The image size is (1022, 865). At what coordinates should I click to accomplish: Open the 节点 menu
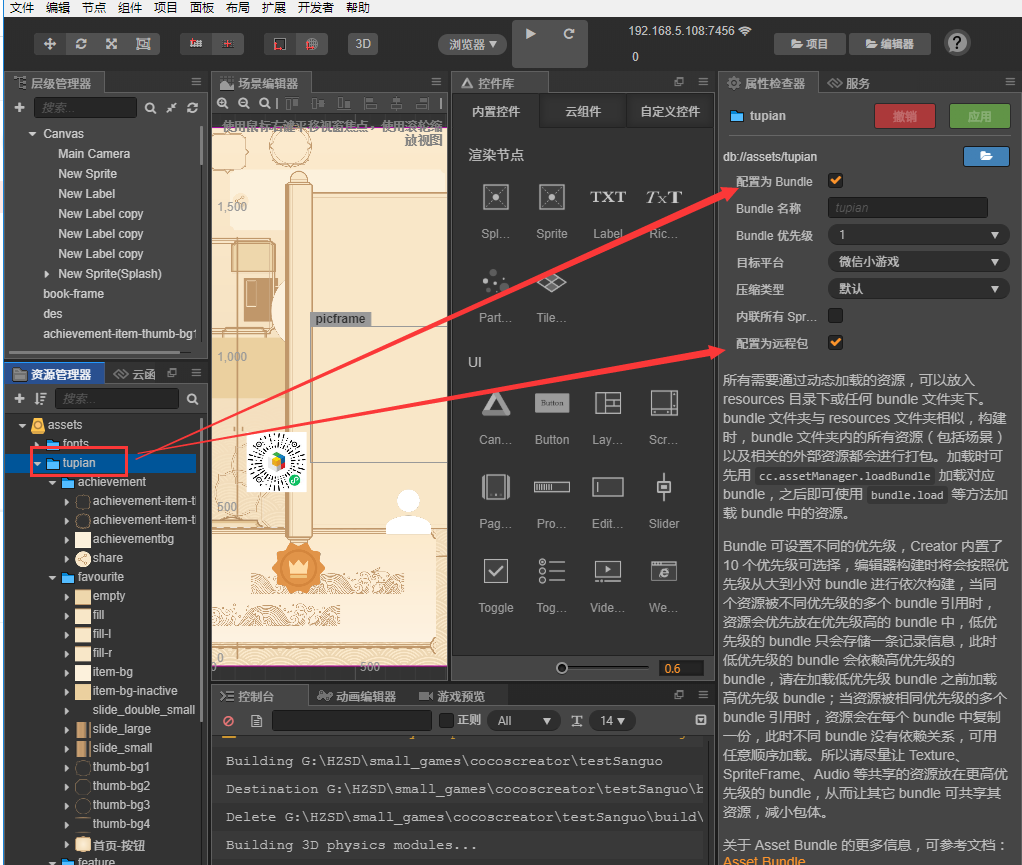click(93, 8)
